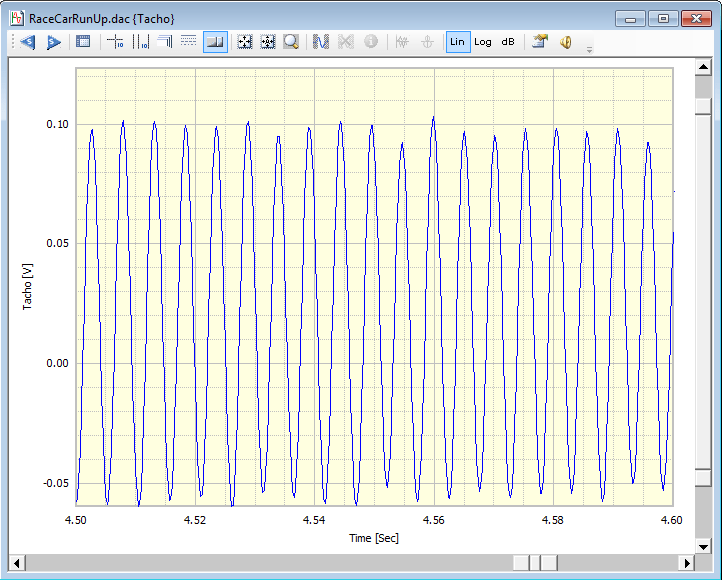722x580 pixels.
Task: Click the next (right arrow) navigation icon
Action: click(54, 42)
